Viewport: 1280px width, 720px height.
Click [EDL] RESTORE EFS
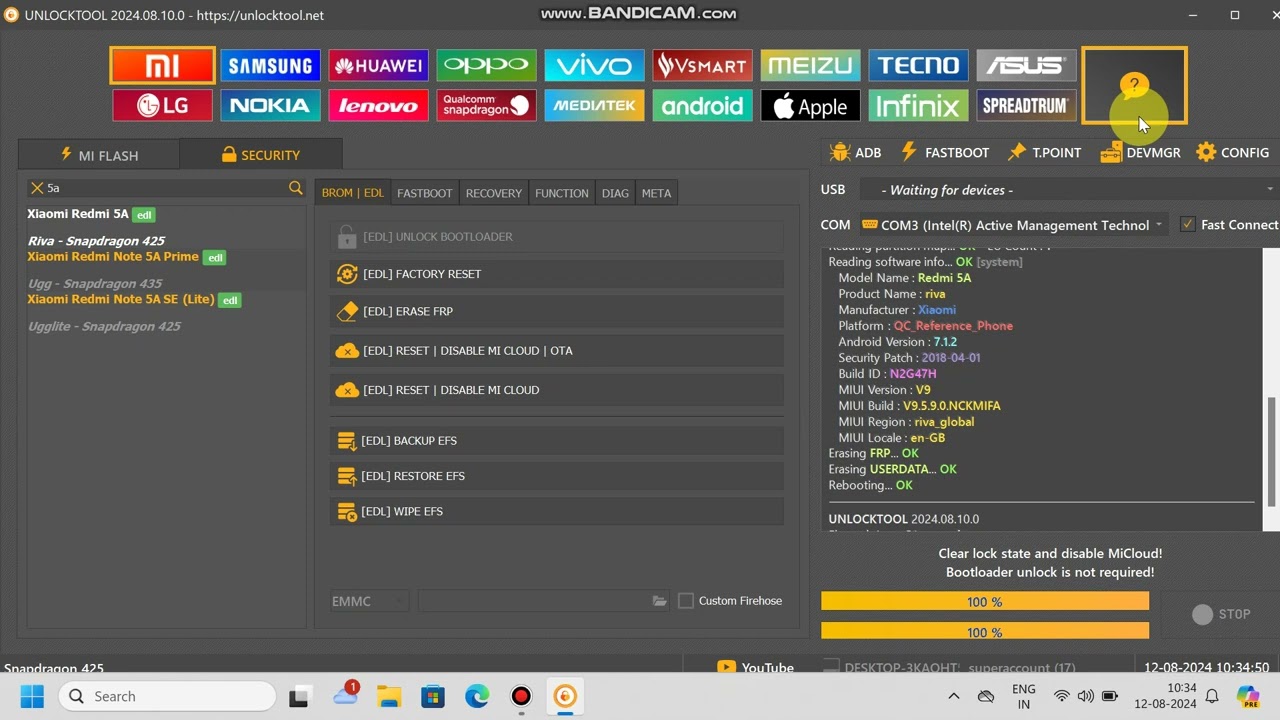pyautogui.click(x=556, y=476)
